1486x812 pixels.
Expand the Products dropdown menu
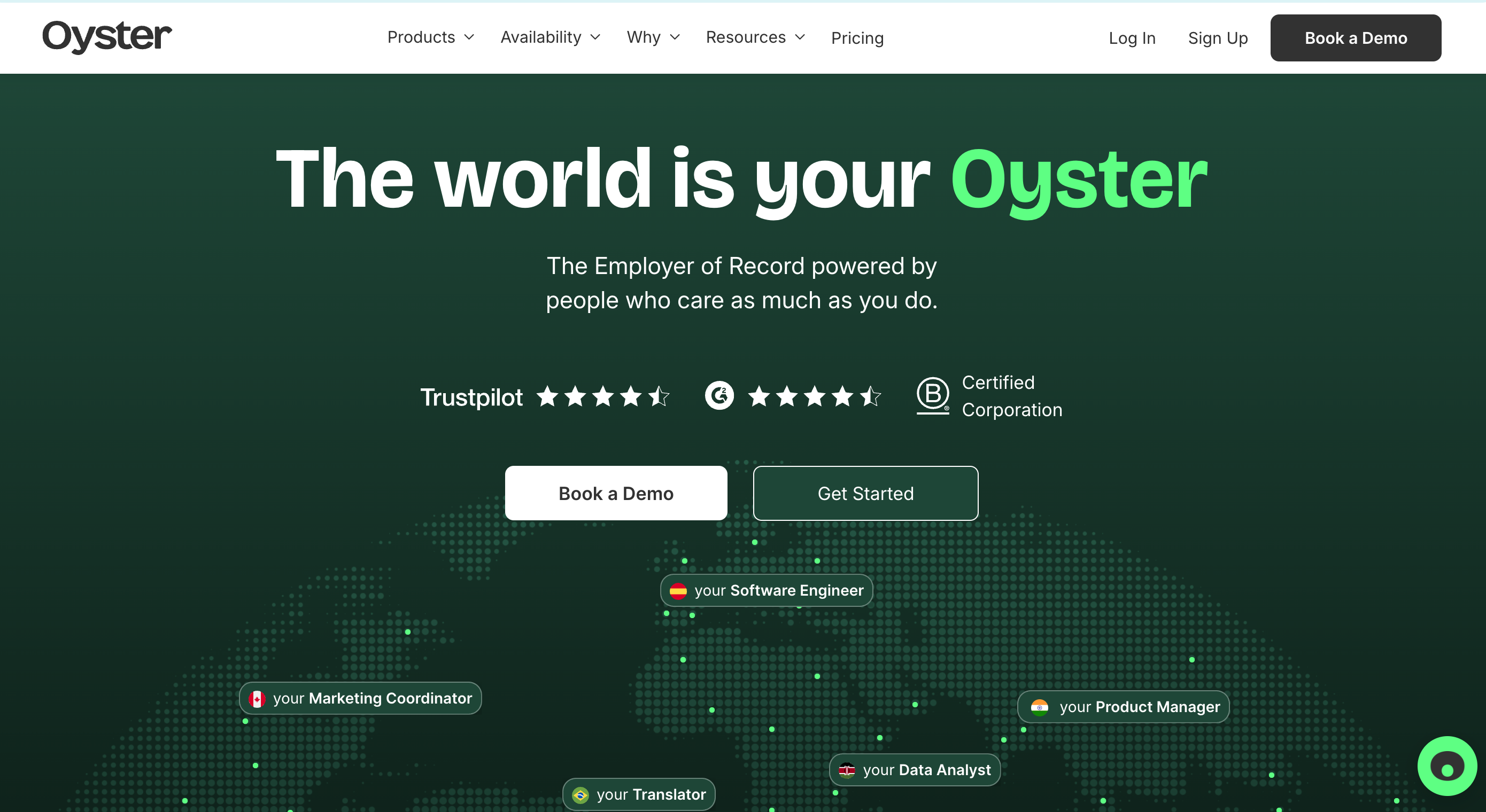(430, 37)
